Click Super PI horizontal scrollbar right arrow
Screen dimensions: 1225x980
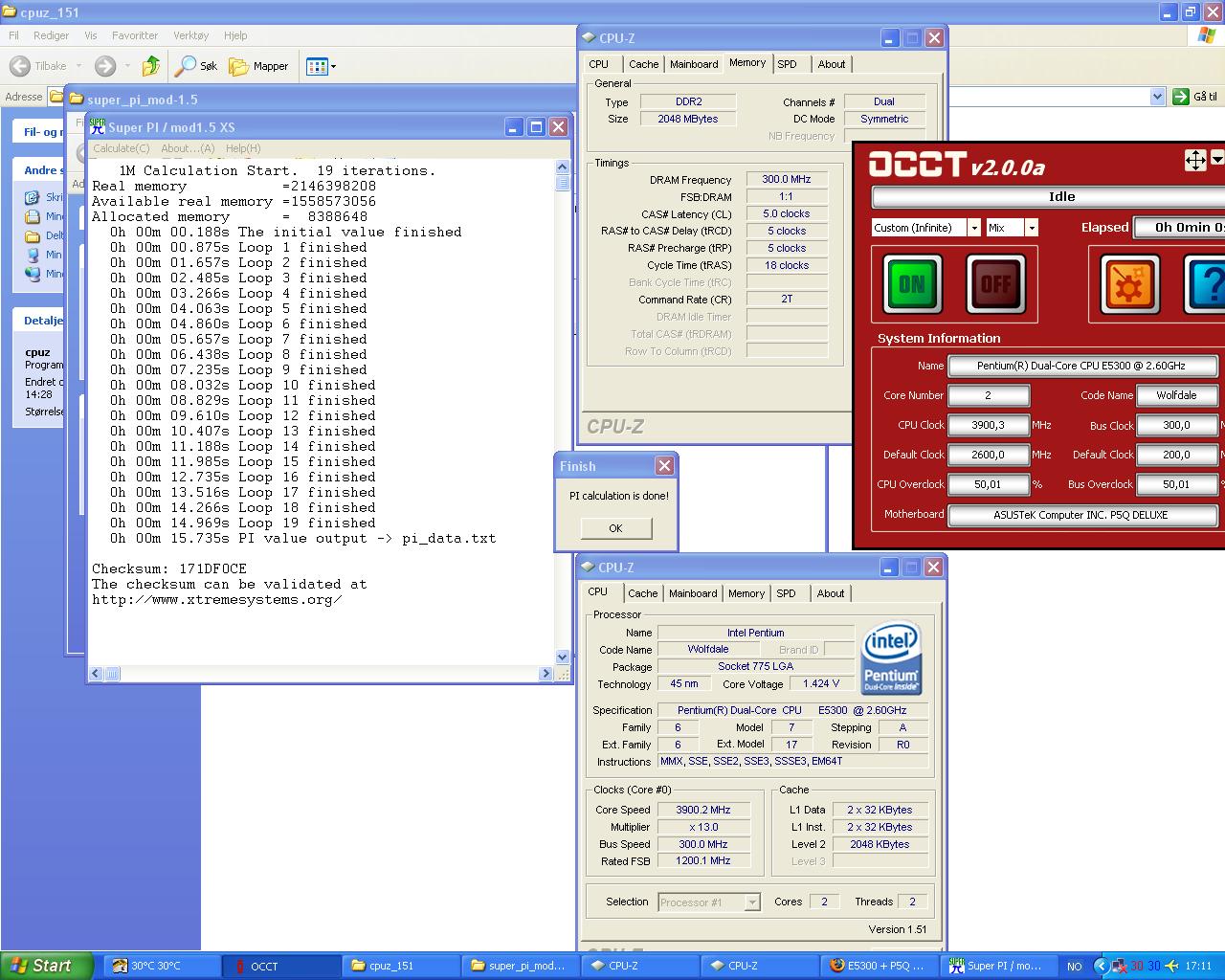pos(546,674)
